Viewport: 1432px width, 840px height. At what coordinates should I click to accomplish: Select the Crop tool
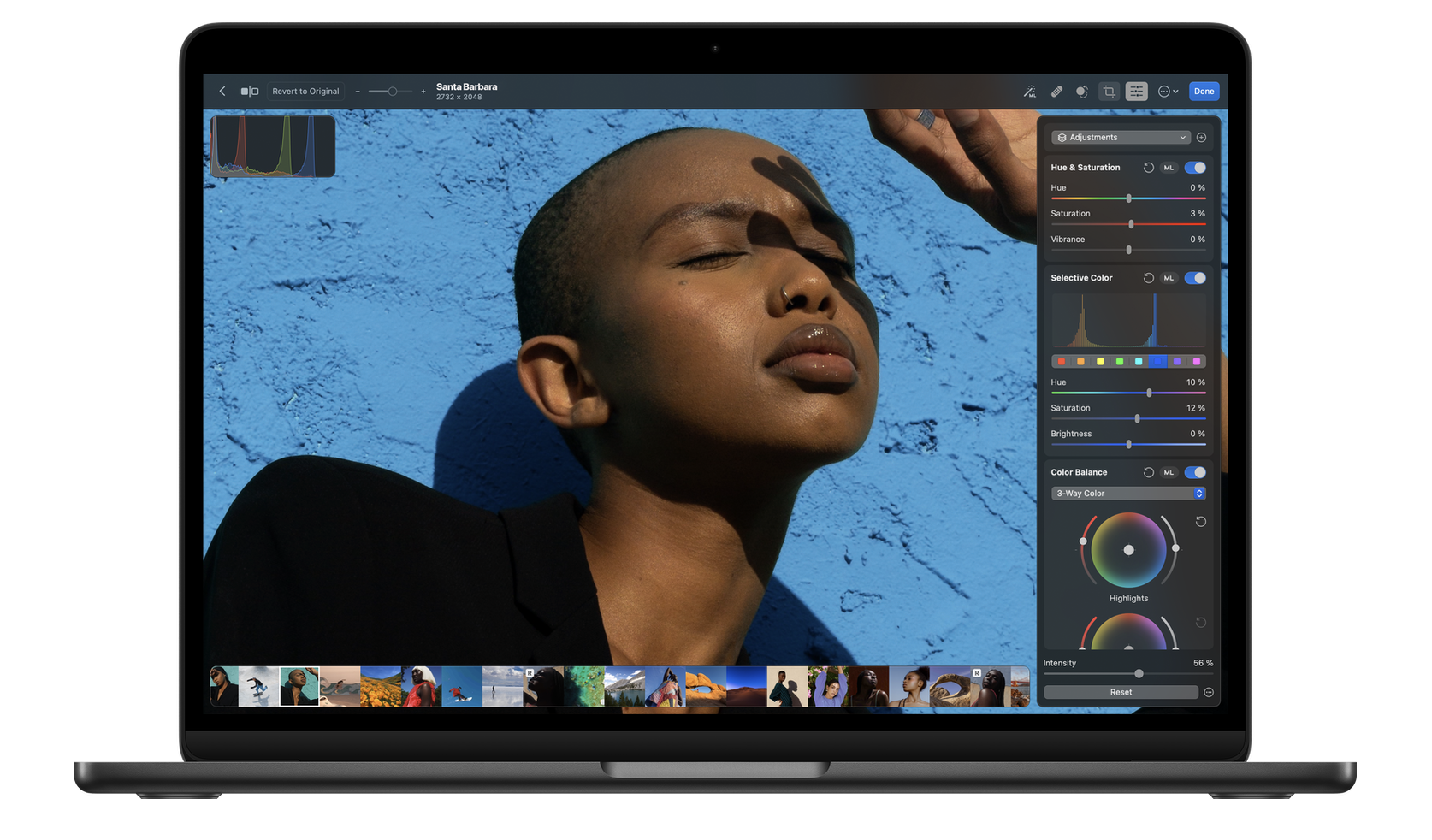point(1109,92)
